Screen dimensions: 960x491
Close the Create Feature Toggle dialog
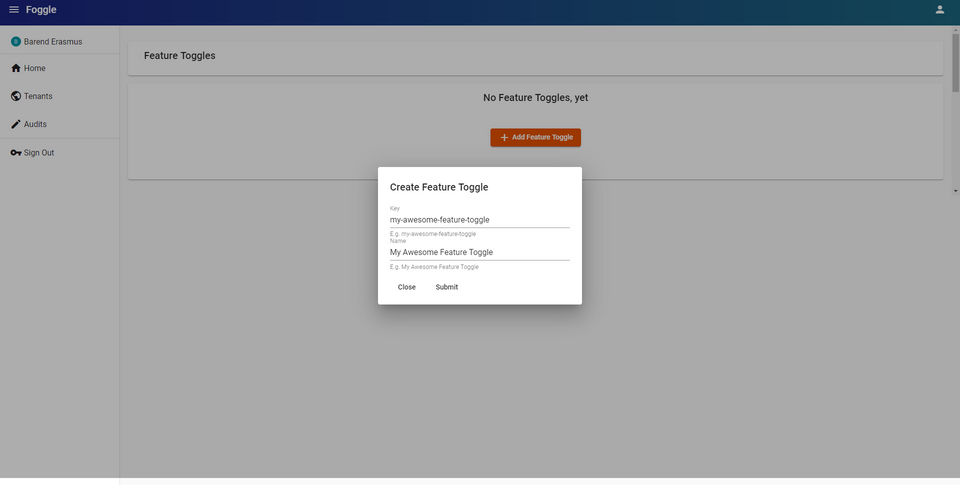pos(407,287)
